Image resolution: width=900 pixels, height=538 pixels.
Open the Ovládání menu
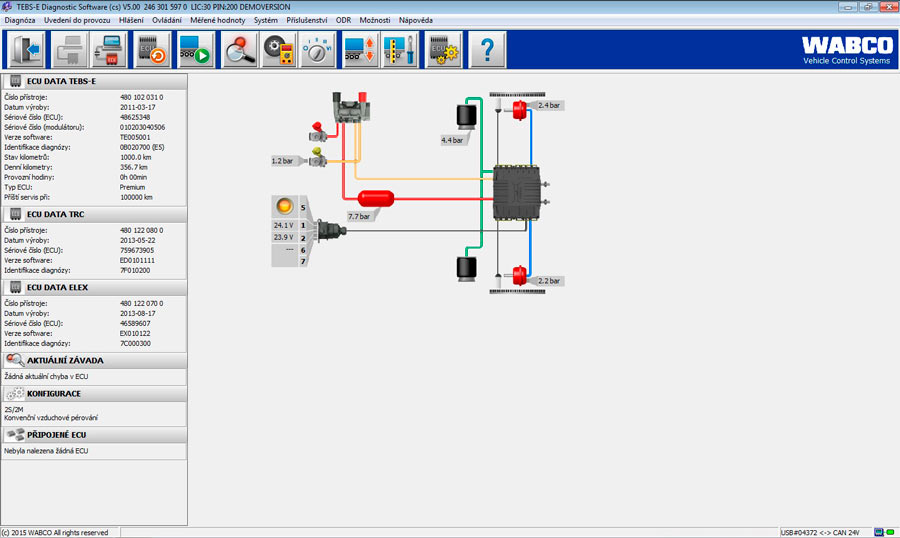click(166, 20)
